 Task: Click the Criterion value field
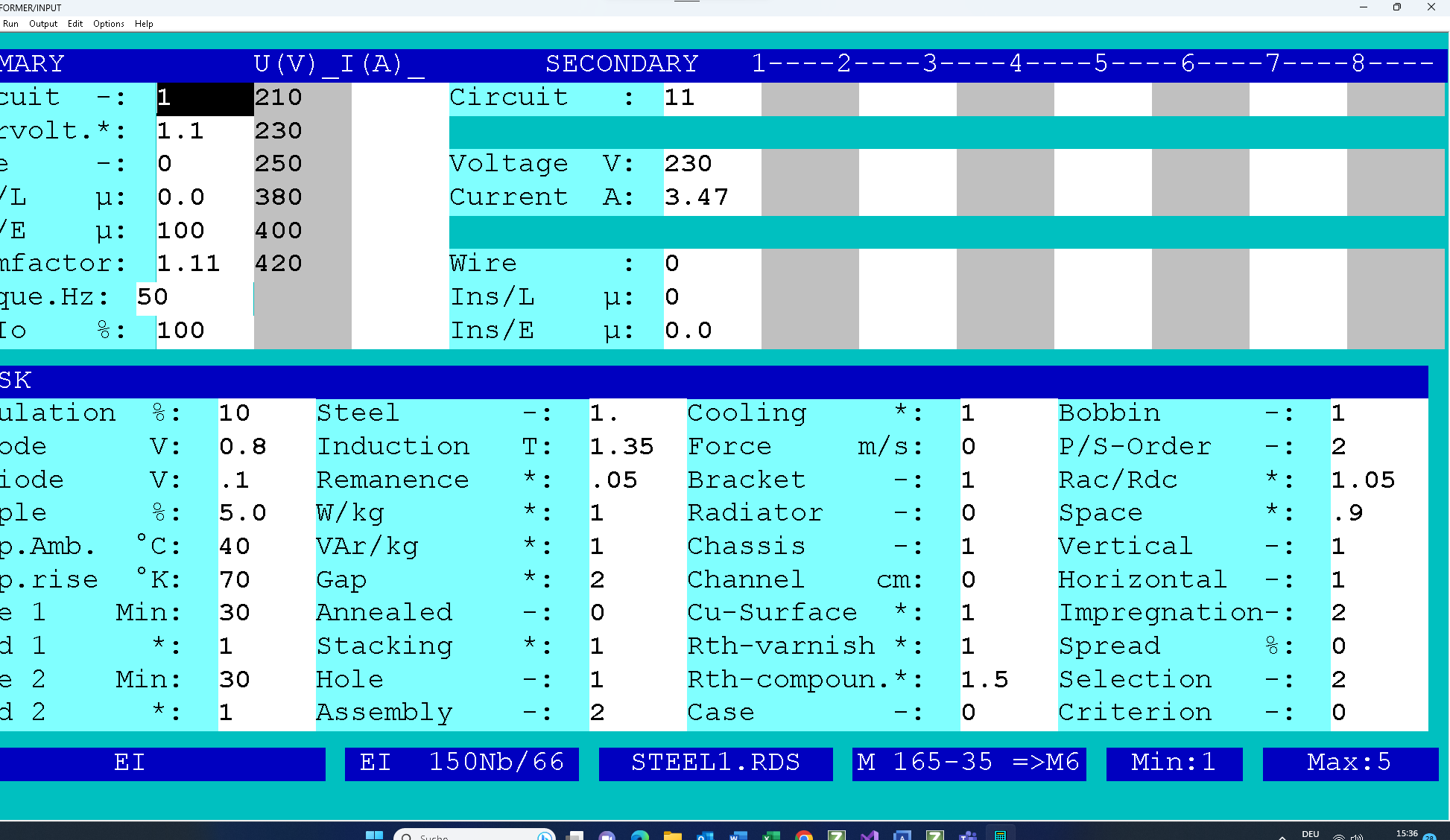[1379, 713]
